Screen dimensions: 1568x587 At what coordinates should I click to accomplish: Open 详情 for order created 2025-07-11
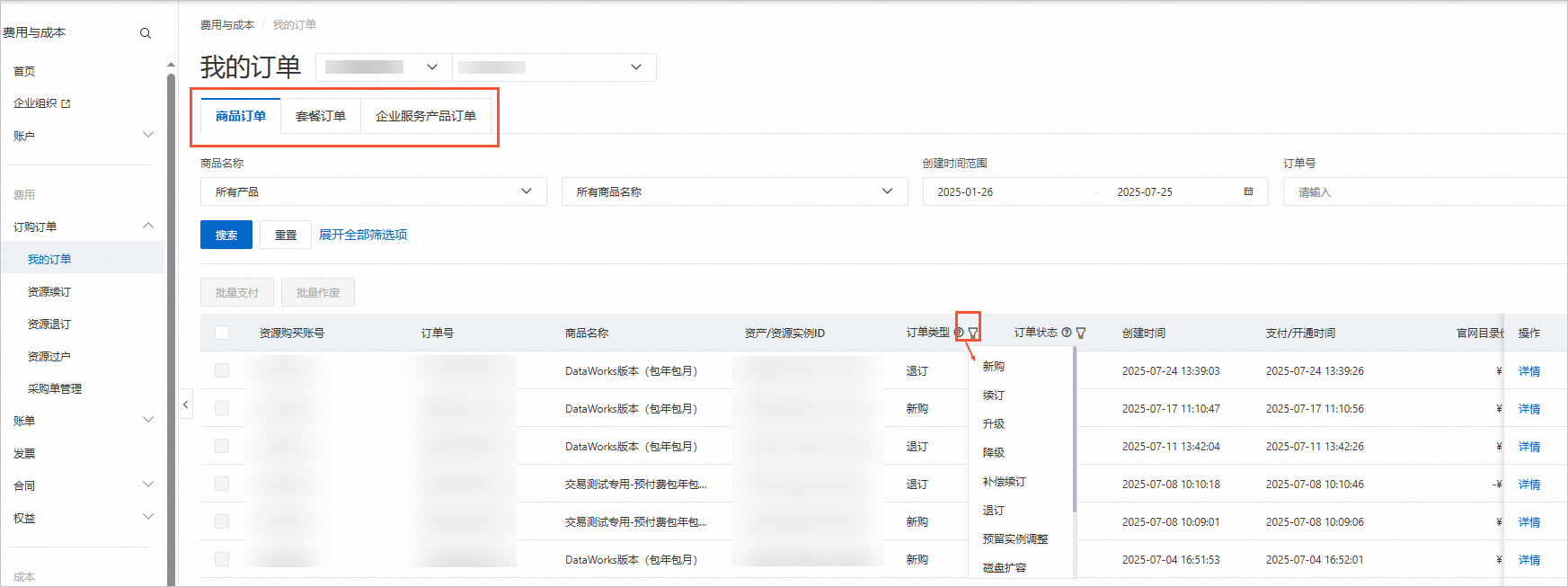[1529, 447]
